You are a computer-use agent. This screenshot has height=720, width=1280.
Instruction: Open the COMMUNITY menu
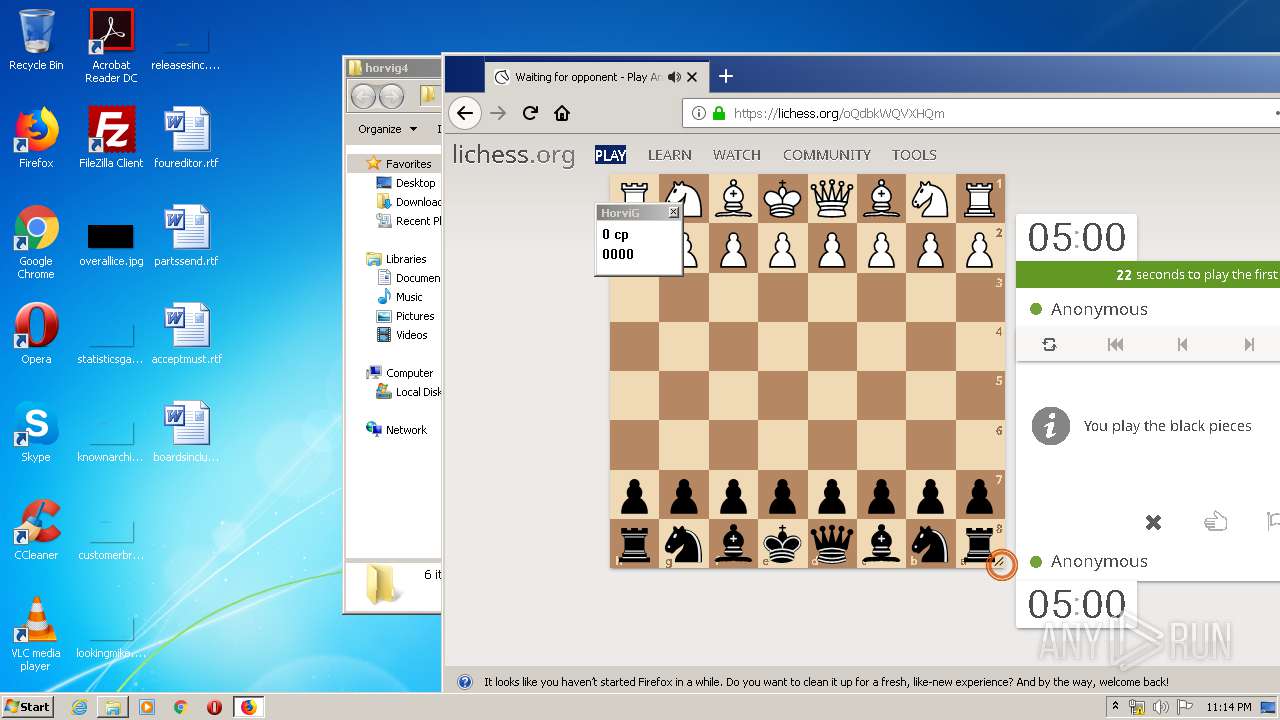(x=827, y=155)
